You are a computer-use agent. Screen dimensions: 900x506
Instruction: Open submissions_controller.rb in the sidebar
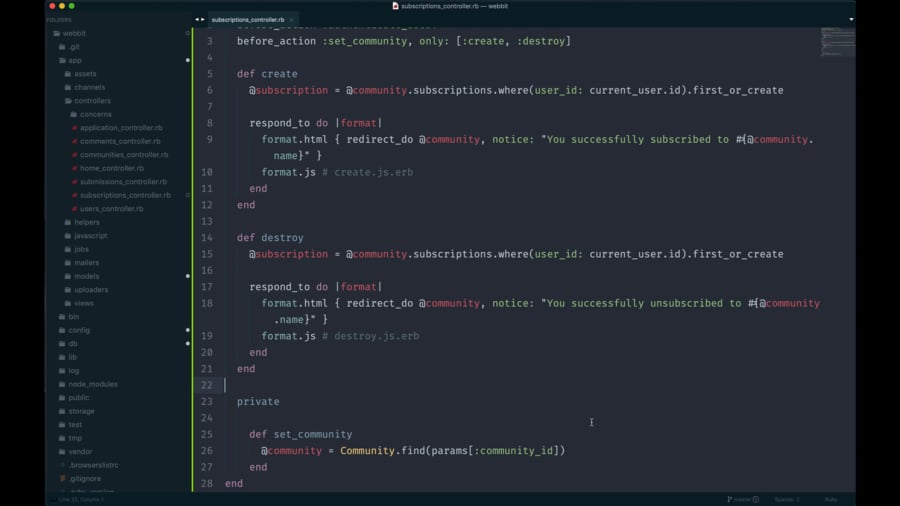pyautogui.click(x=123, y=182)
